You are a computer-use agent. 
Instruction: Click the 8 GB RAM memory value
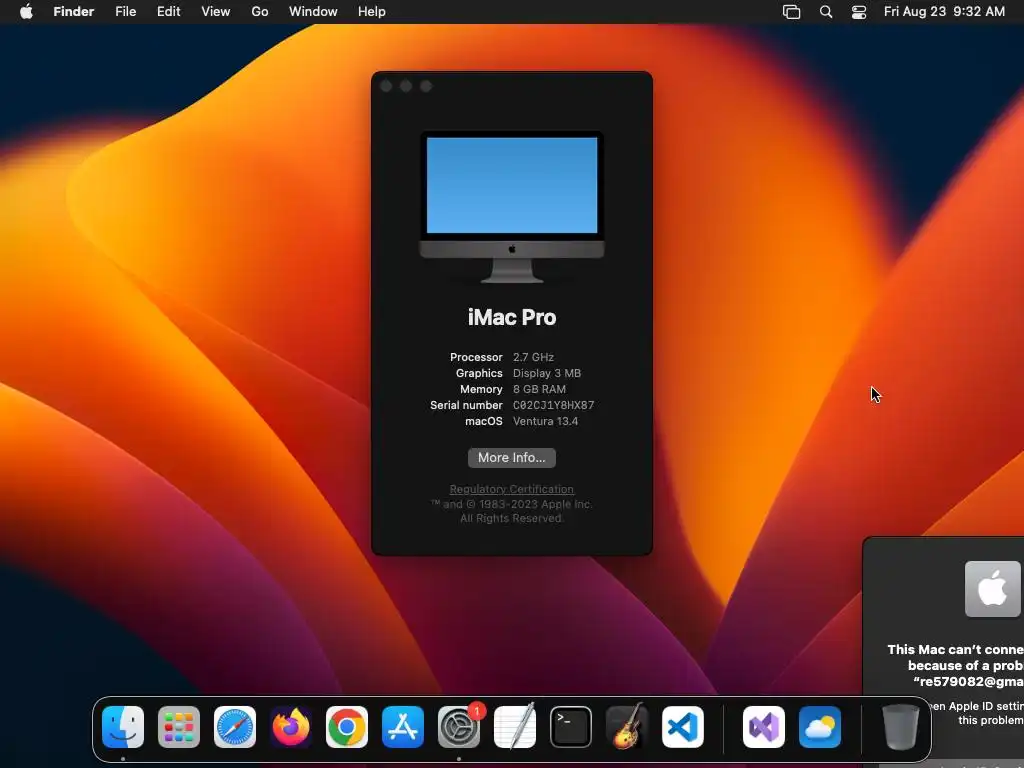pos(539,389)
